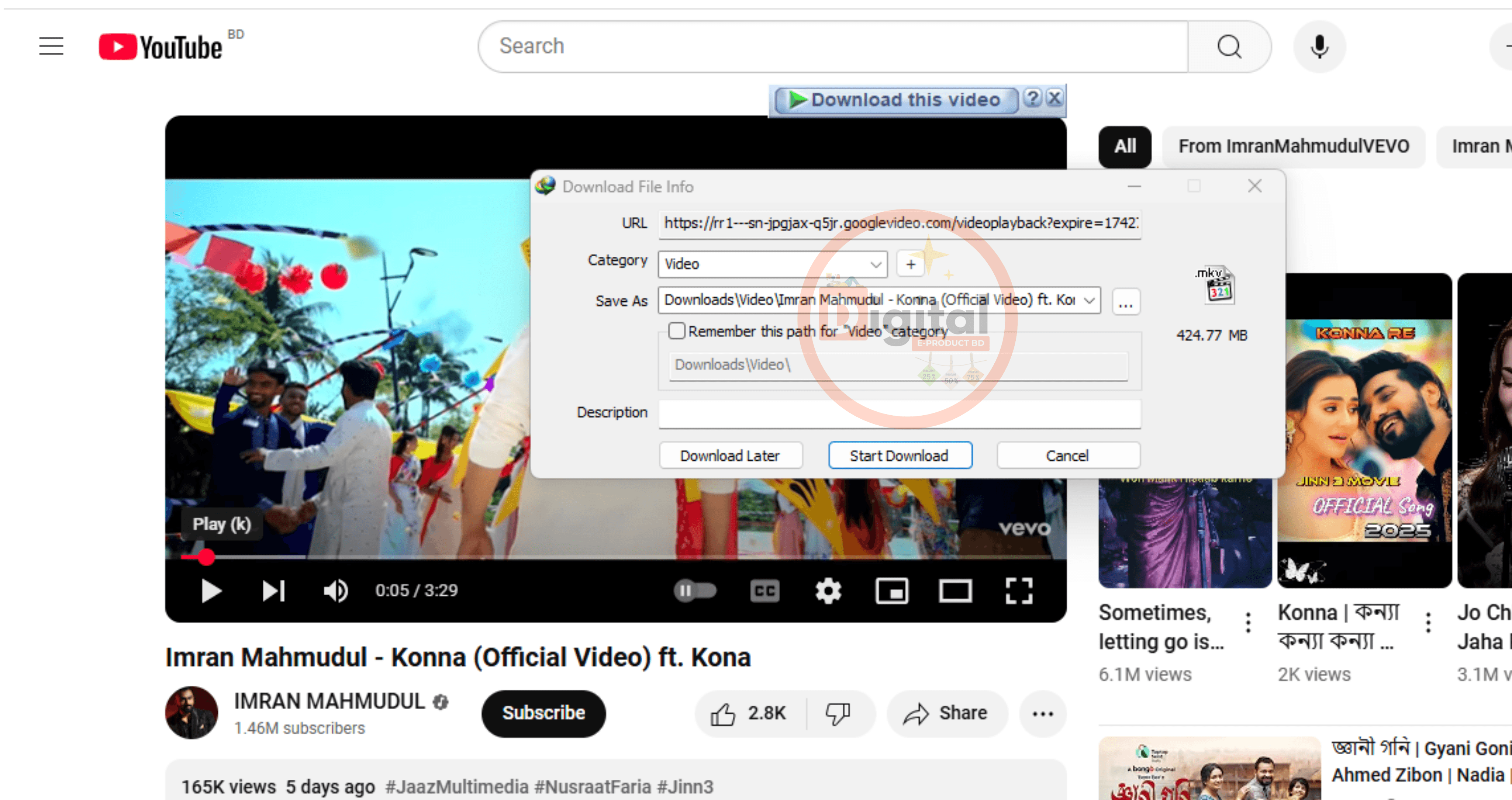Expand the Save As path dropdown arrow

coord(1090,301)
